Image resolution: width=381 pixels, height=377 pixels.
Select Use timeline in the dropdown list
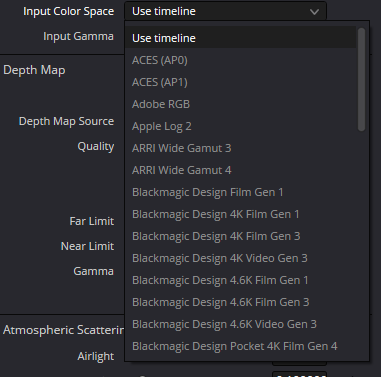click(x=241, y=38)
